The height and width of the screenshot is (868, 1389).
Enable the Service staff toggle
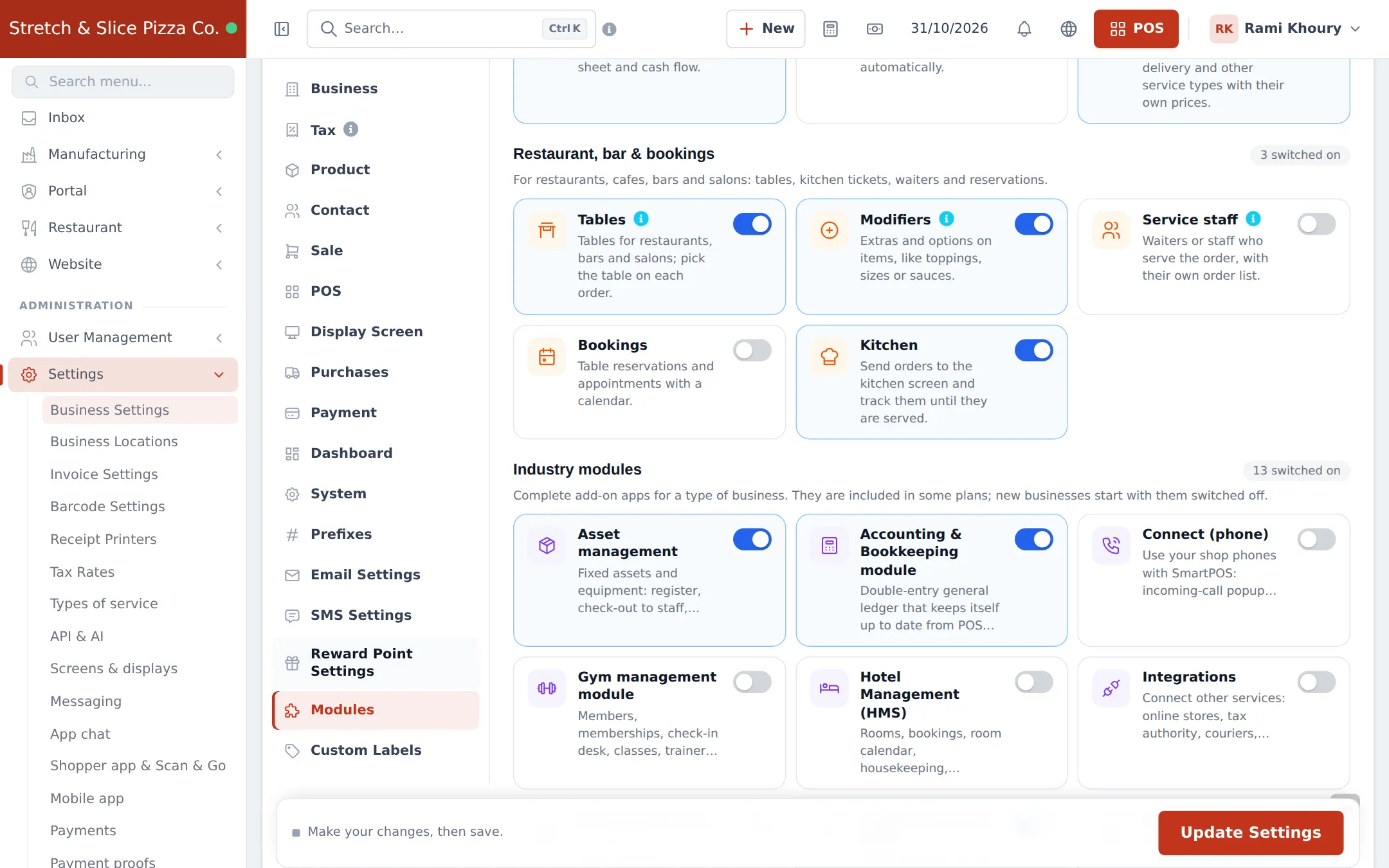(x=1316, y=224)
